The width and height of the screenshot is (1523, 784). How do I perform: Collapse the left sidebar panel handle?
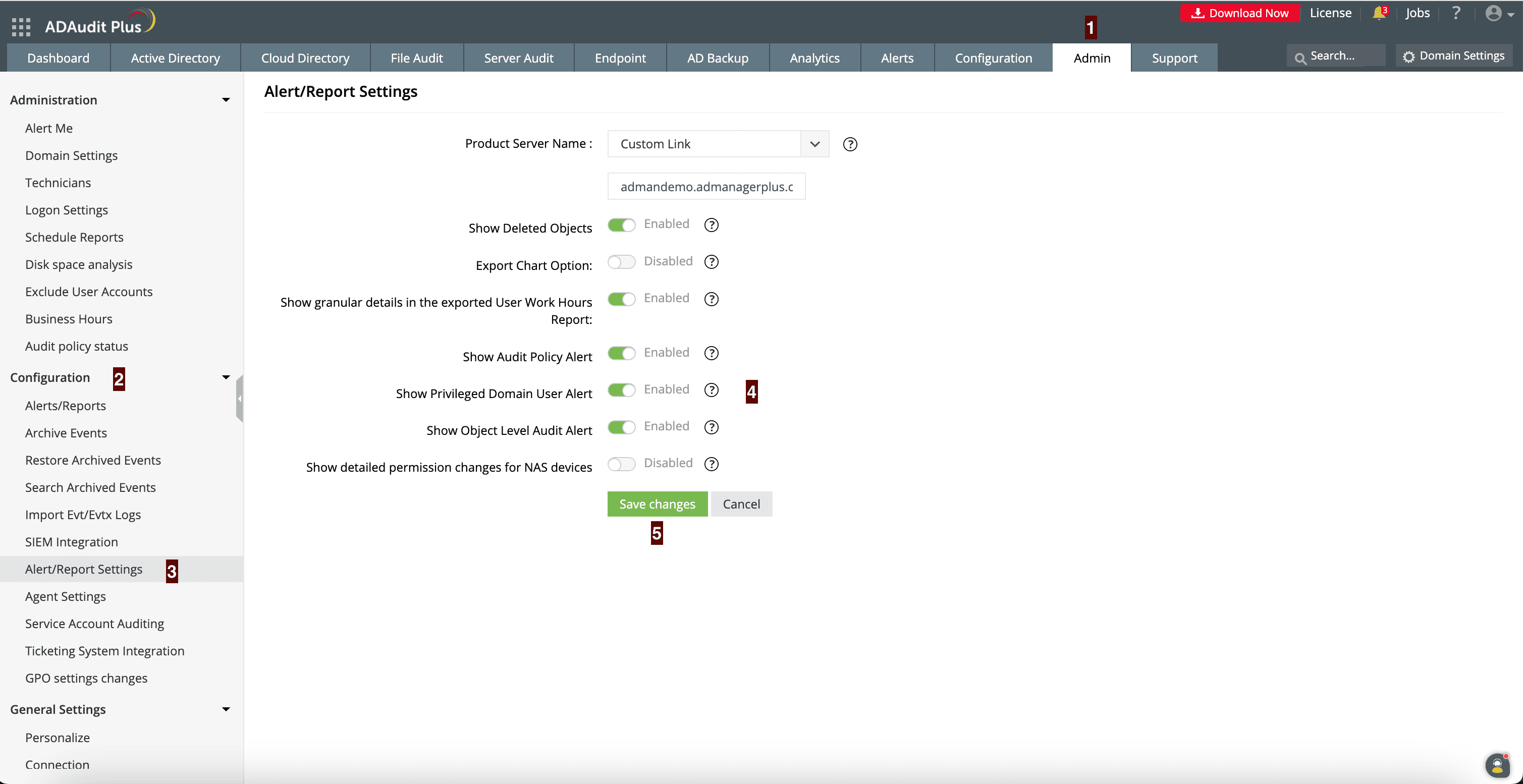coord(239,399)
